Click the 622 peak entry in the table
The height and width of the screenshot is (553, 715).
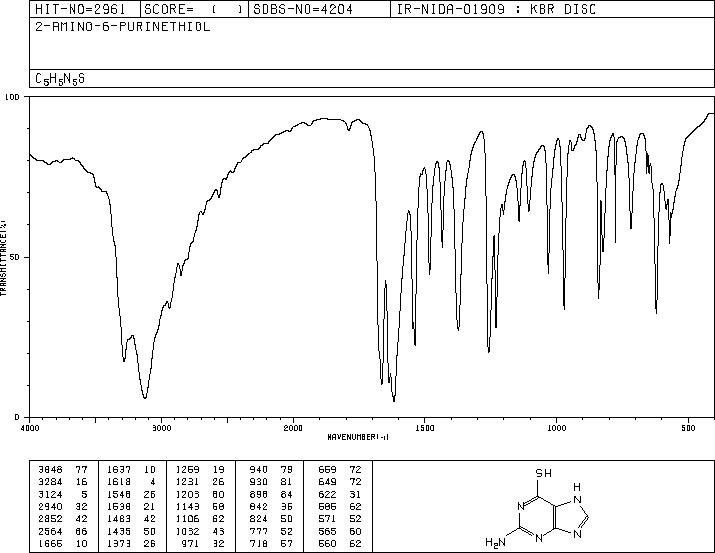pyautogui.click(x=340, y=494)
